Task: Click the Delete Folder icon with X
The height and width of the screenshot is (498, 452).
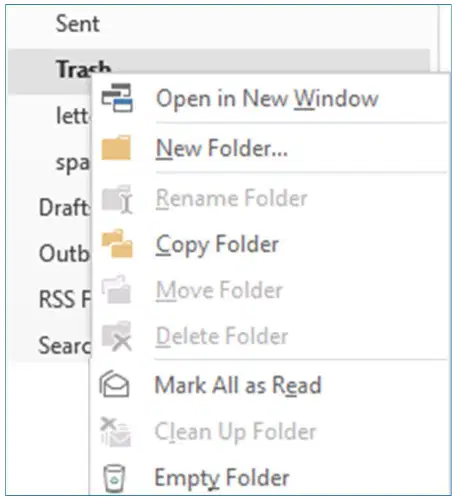Action: 117,336
